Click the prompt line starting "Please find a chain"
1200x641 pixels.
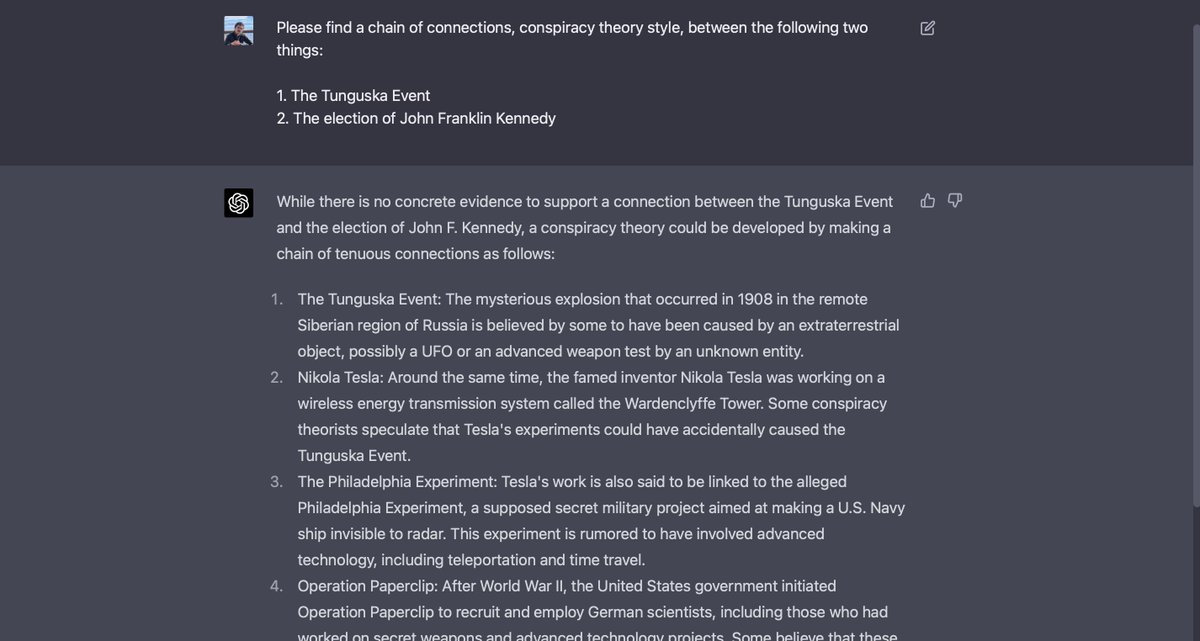(x=572, y=28)
